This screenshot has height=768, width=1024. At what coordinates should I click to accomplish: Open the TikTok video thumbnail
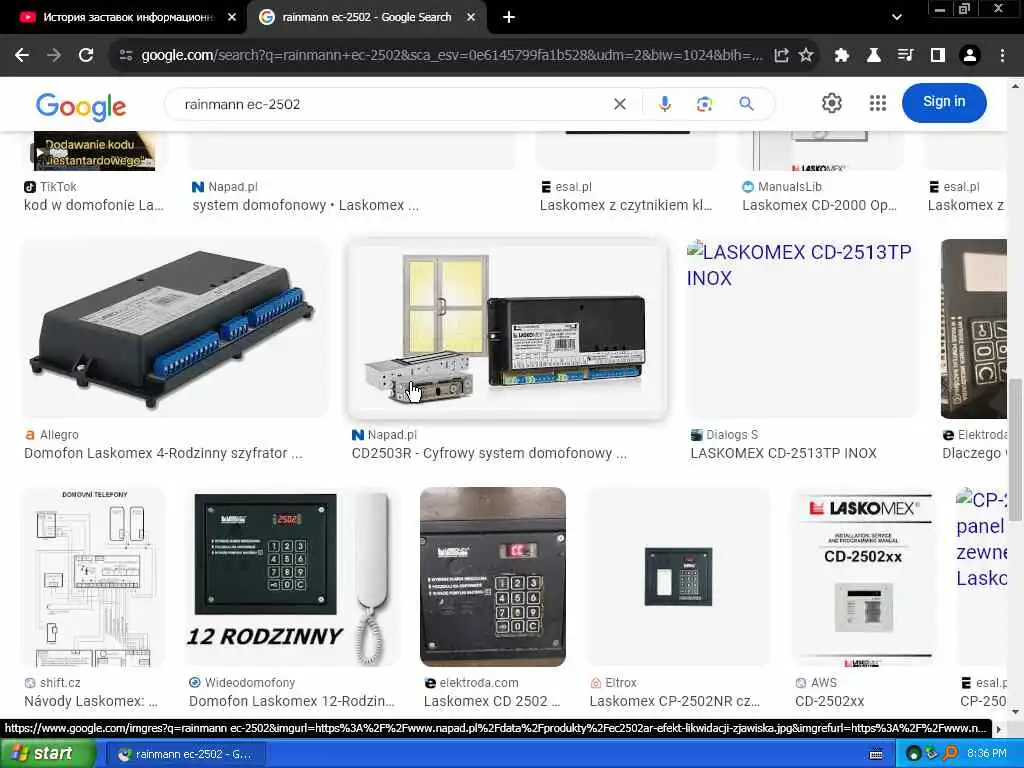93,151
